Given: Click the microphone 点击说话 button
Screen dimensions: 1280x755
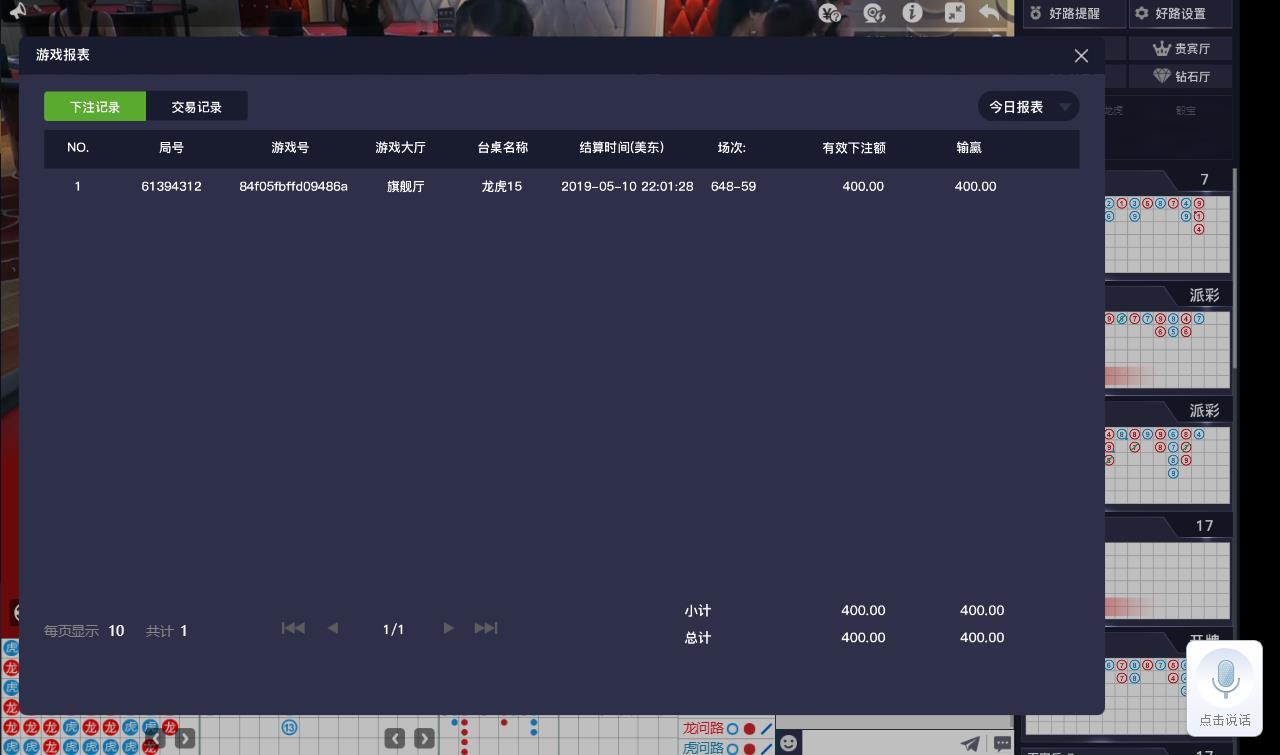Looking at the screenshot, I should [x=1225, y=688].
